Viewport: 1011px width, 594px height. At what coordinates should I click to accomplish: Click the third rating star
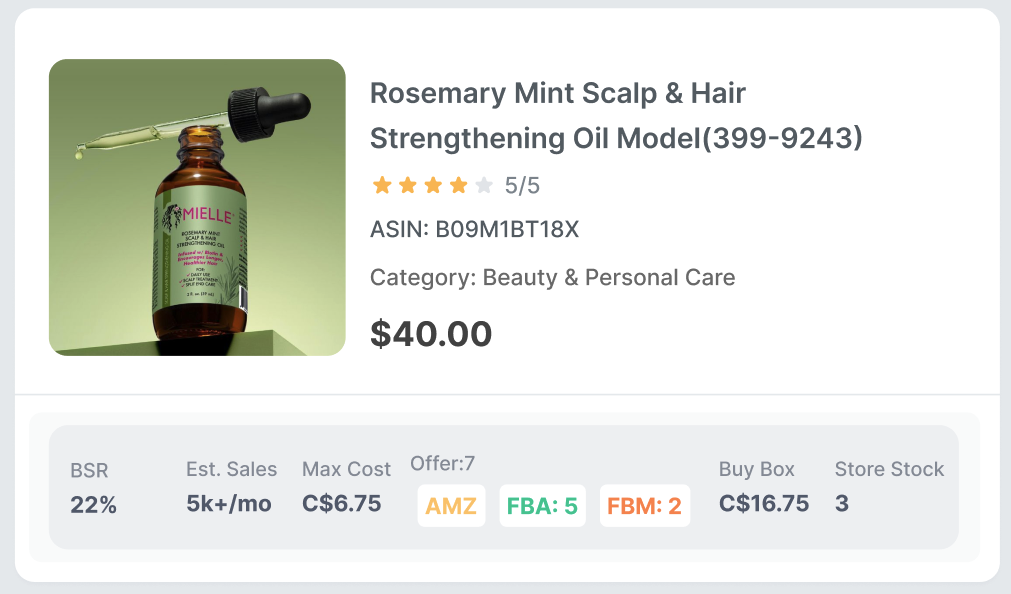433,186
